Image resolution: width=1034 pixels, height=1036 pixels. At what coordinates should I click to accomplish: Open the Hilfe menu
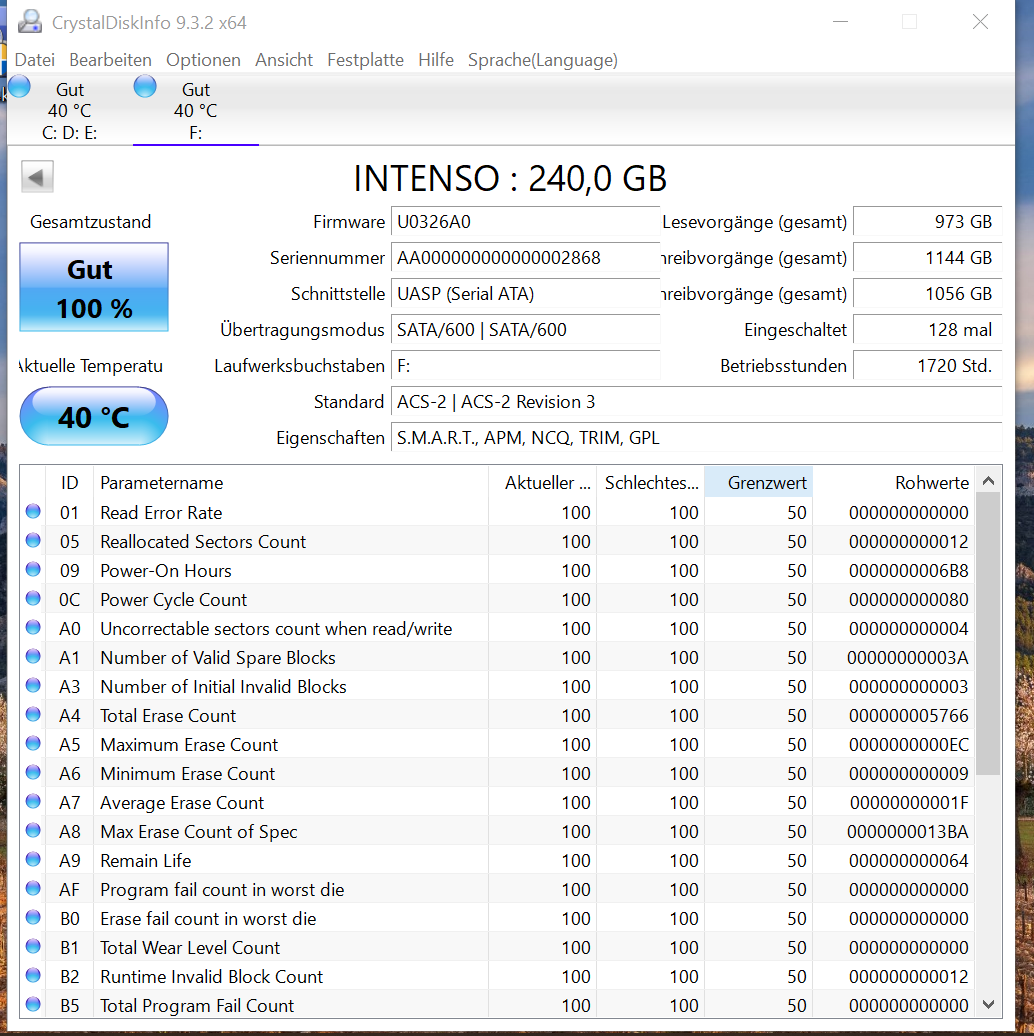click(436, 60)
